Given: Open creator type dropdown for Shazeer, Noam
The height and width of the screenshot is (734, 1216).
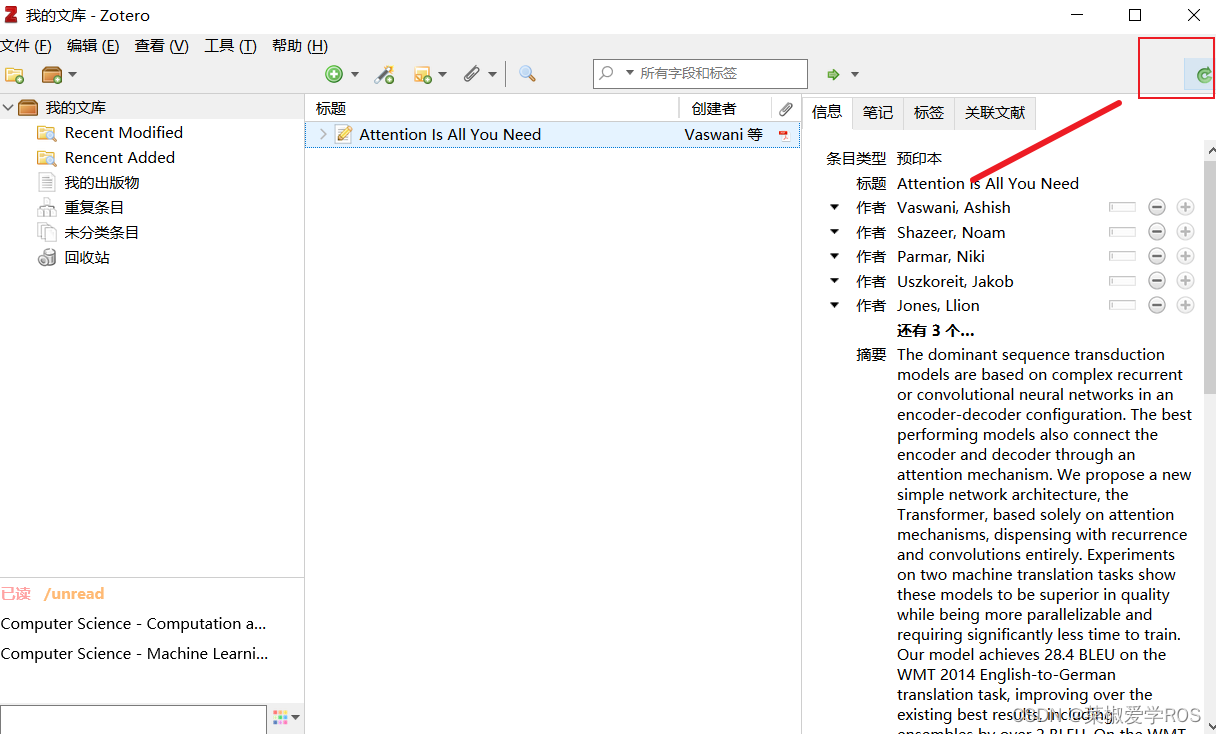Looking at the screenshot, I should [x=835, y=232].
